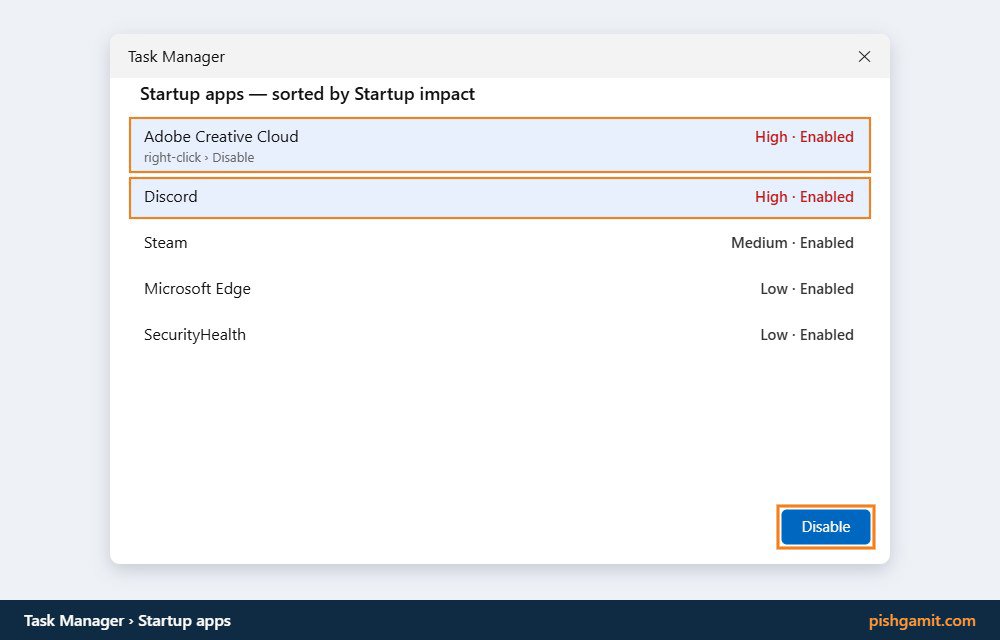Click the 'Task Manager › Startup apps' caption

[128, 621]
